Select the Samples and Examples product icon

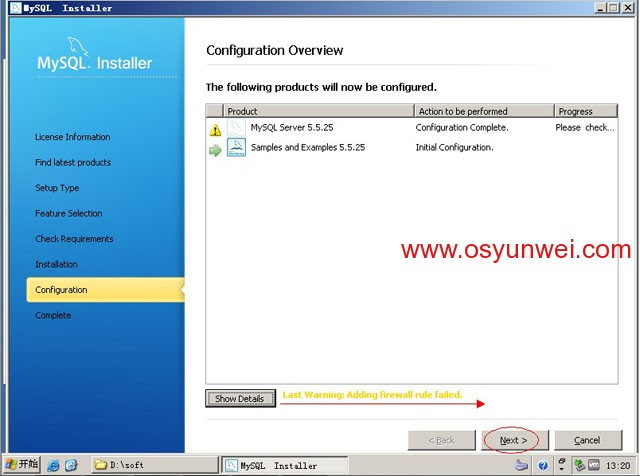(236, 147)
